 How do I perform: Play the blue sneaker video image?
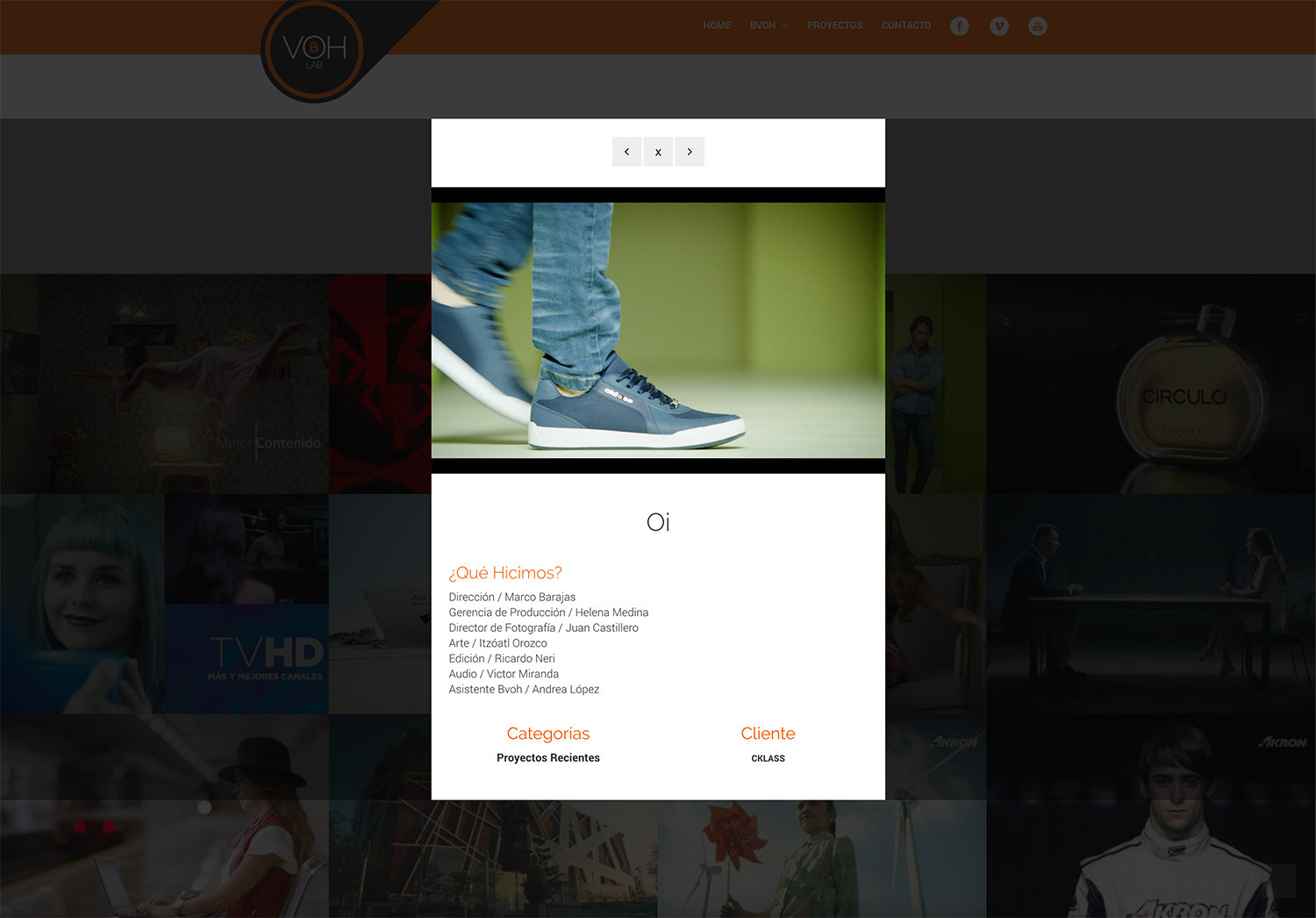[658, 330]
